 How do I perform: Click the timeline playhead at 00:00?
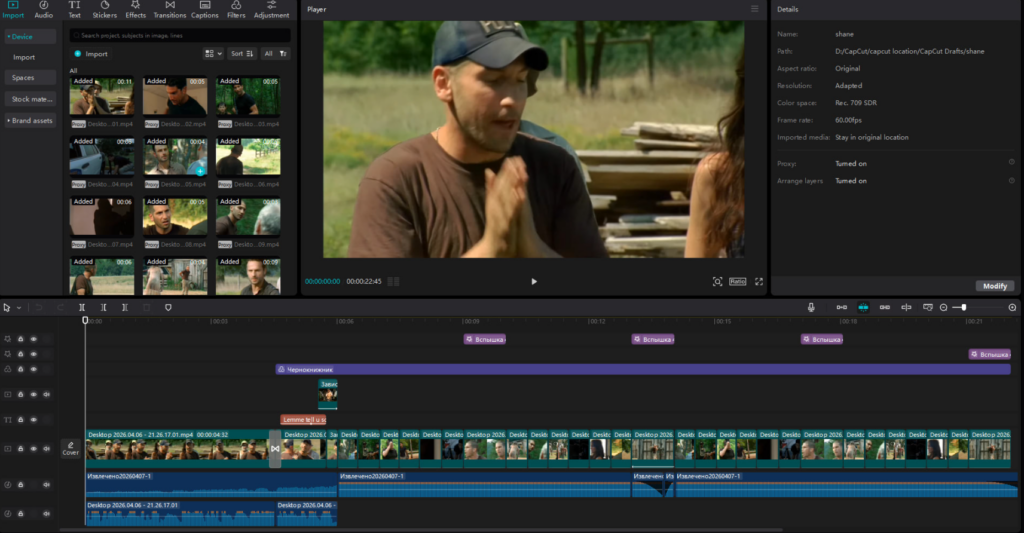tap(85, 320)
